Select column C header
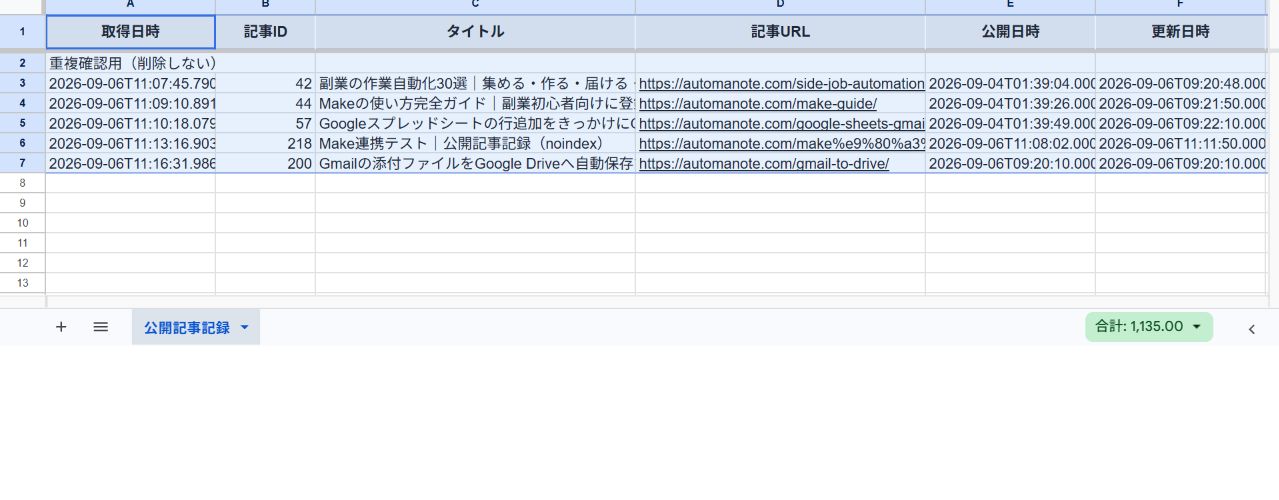 click(x=475, y=6)
